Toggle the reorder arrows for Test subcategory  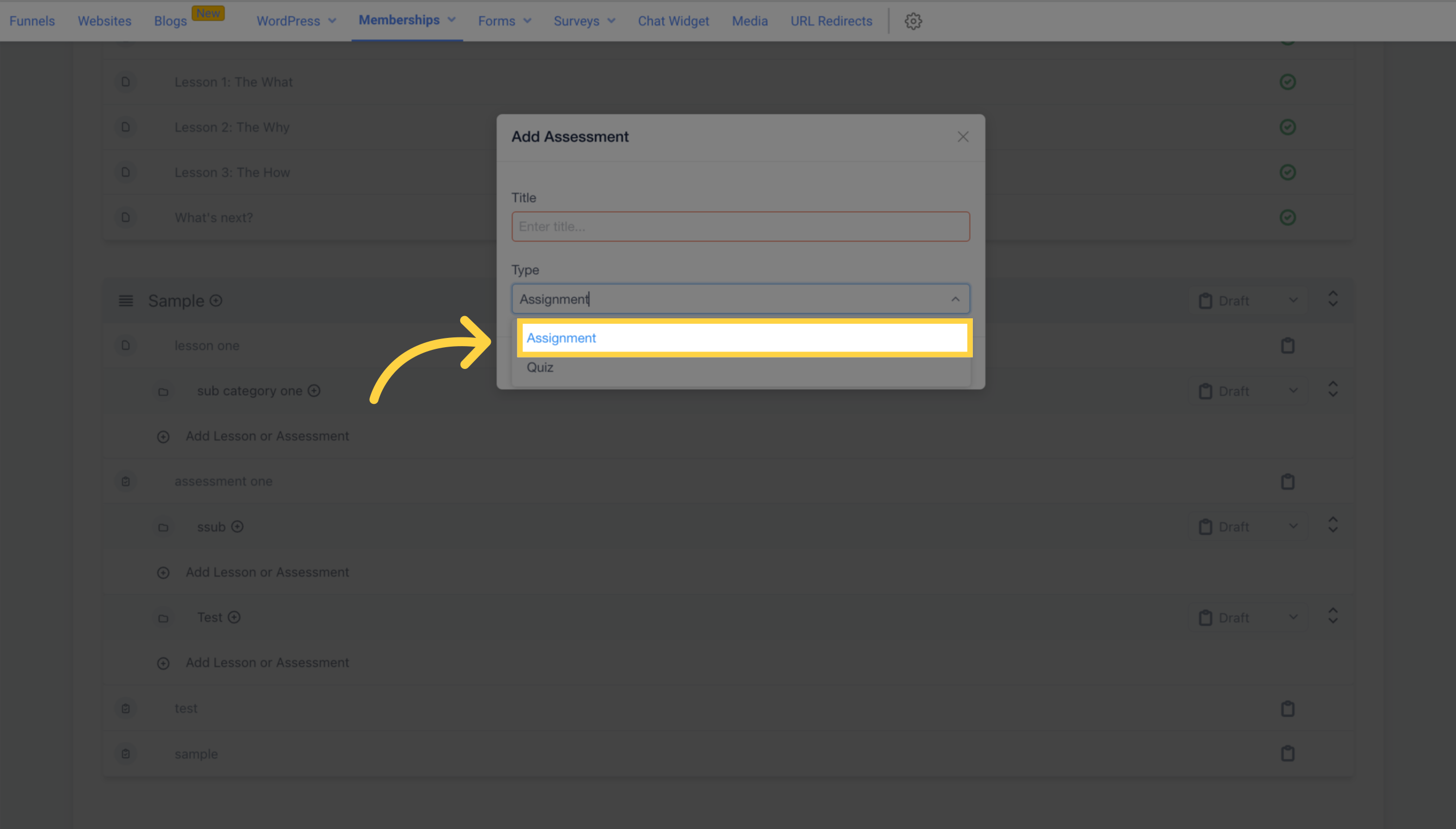pos(1334,616)
